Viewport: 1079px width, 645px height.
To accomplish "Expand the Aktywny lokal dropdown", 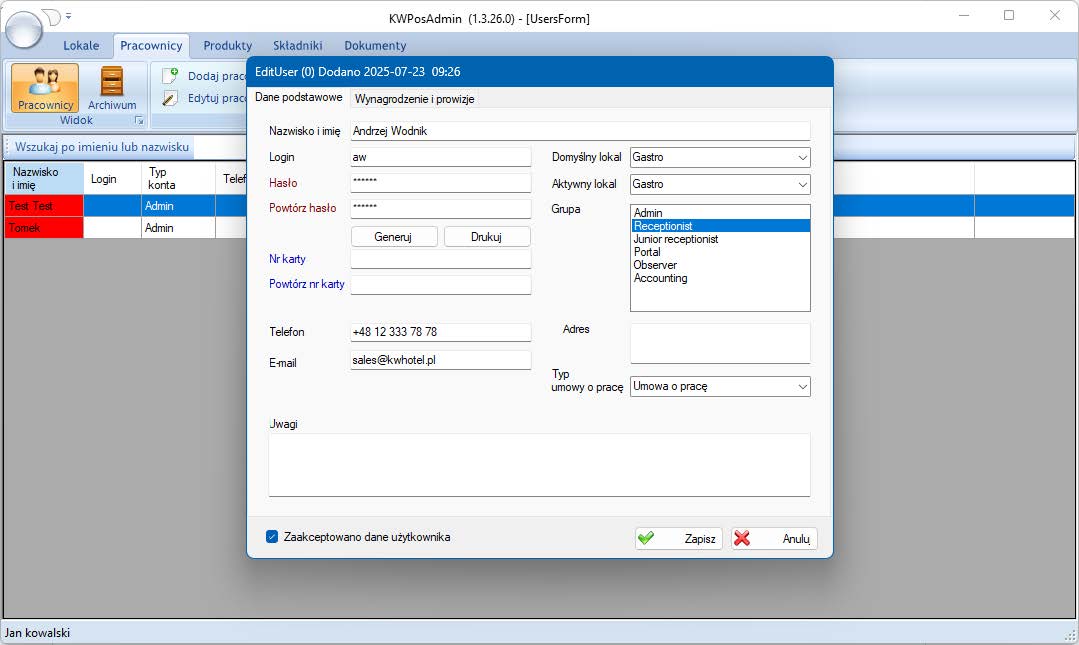I will [802, 185].
